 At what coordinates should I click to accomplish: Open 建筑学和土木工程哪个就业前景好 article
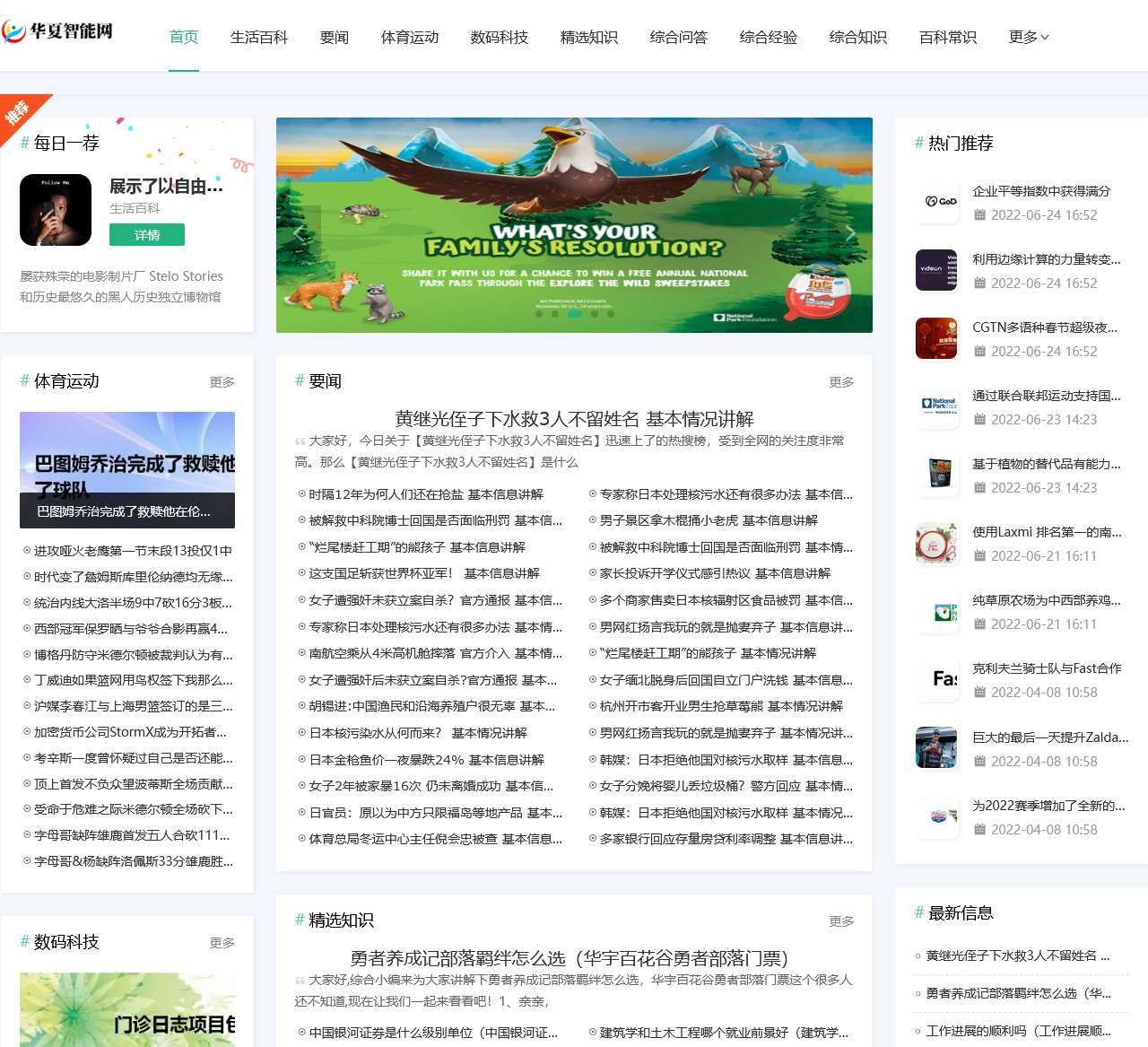click(x=724, y=1033)
